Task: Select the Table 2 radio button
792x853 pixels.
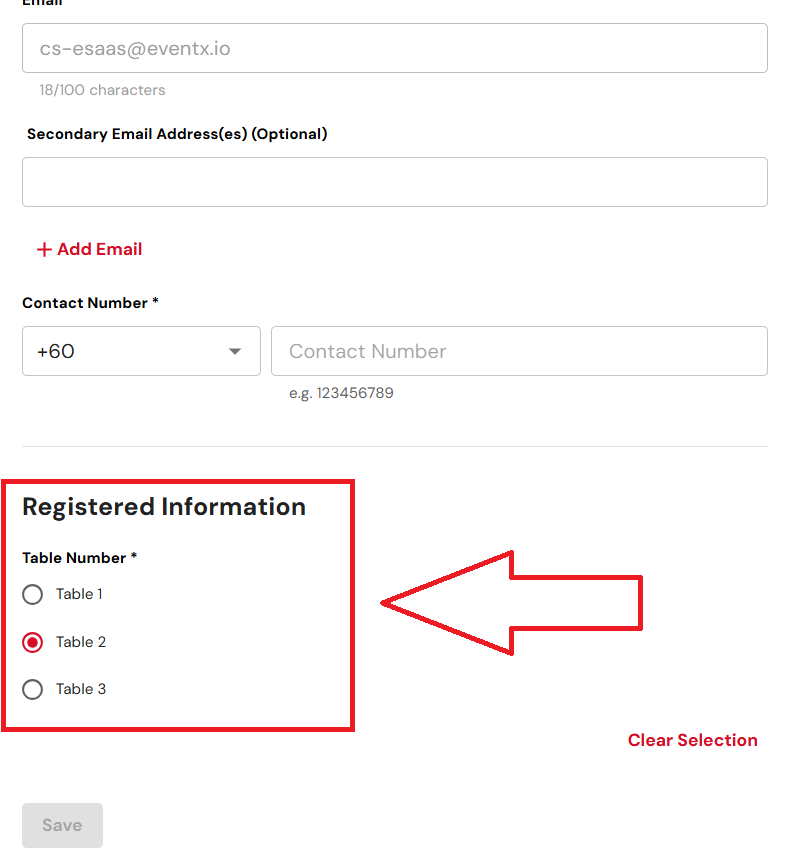Action: pyautogui.click(x=33, y=643)
